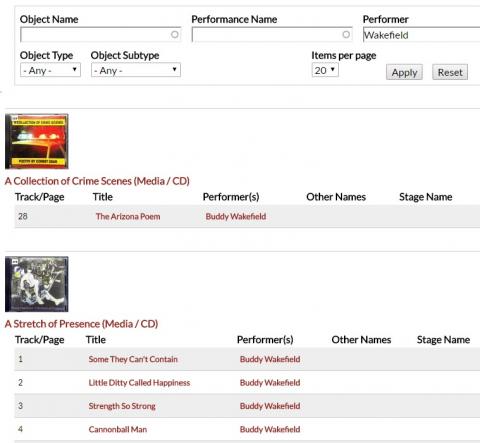Click the Reset button
This screenshot has height=443, width=480.
450,72
